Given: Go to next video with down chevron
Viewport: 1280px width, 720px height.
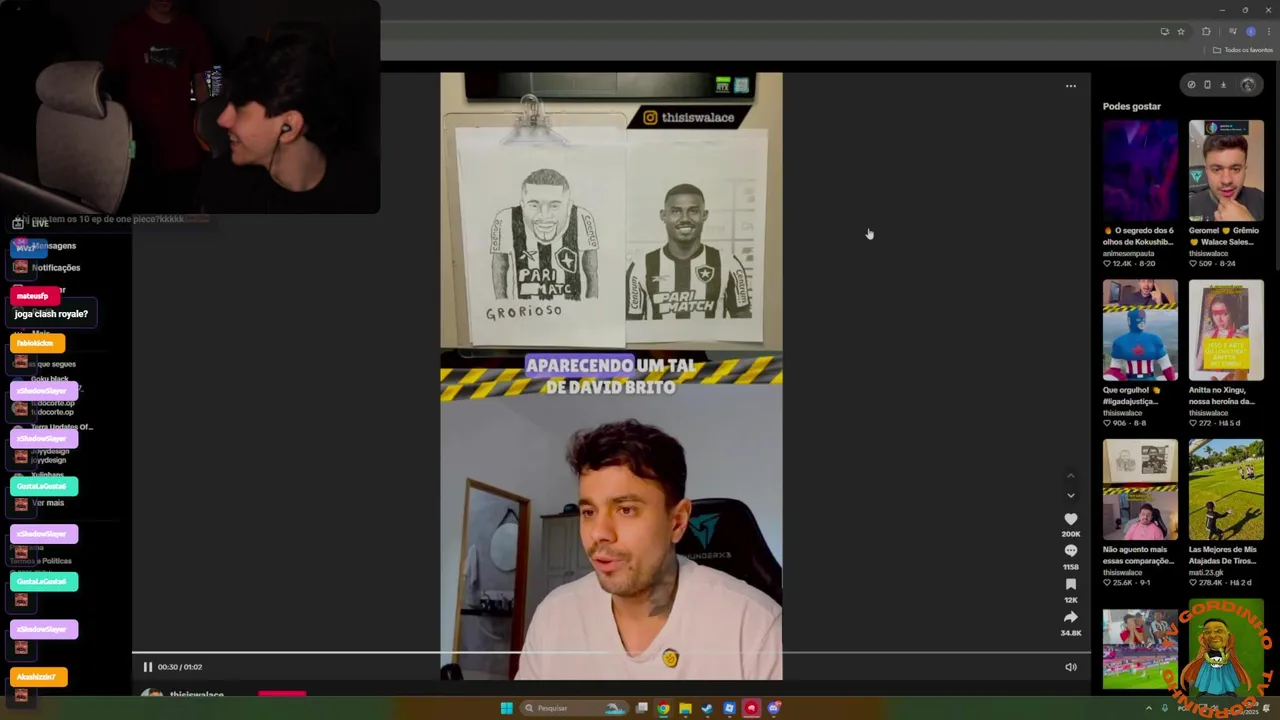Looking at the screenshot, I should click(1070, 495).
